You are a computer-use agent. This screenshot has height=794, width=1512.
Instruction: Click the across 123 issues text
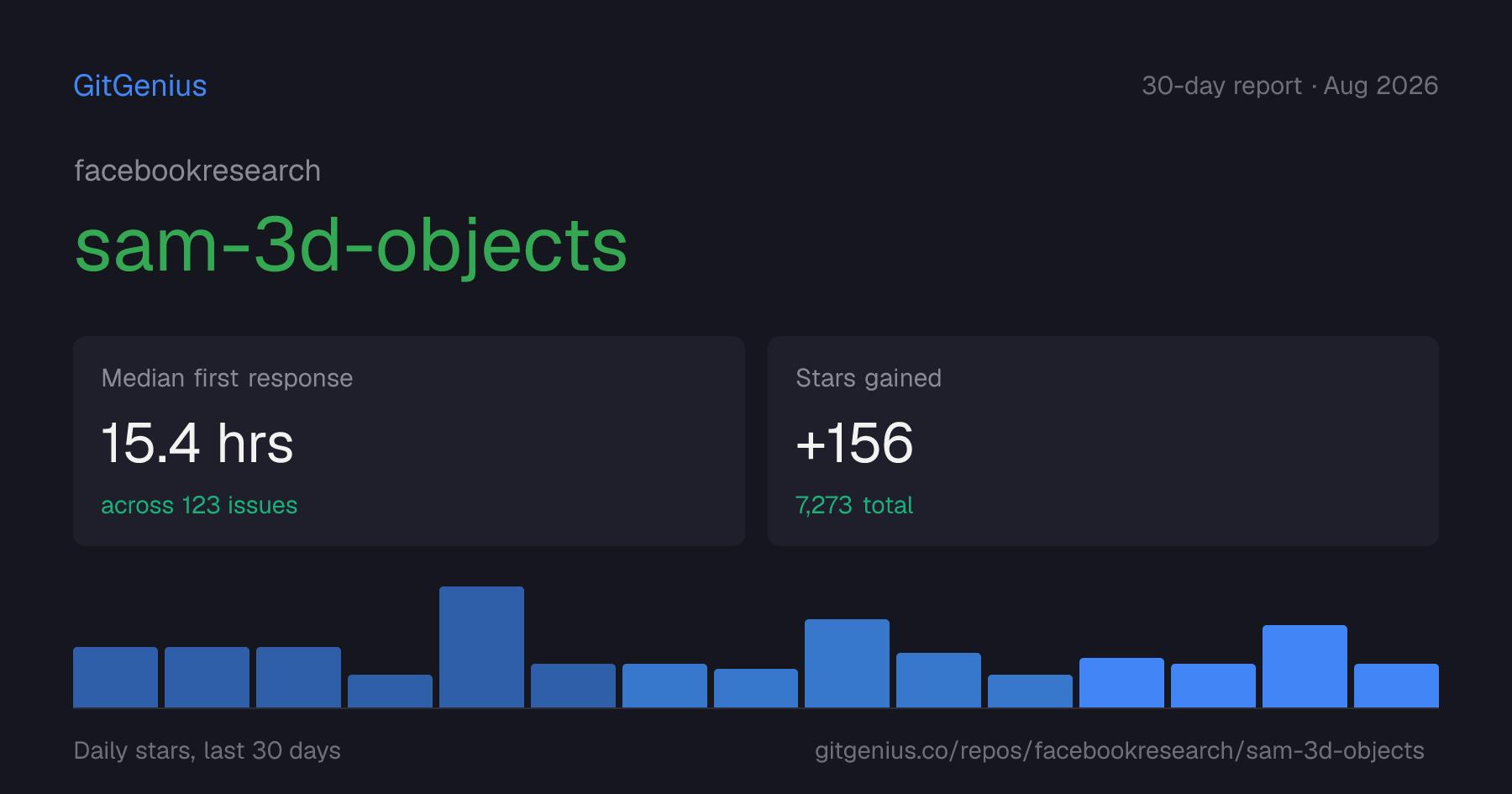[199, 505]
